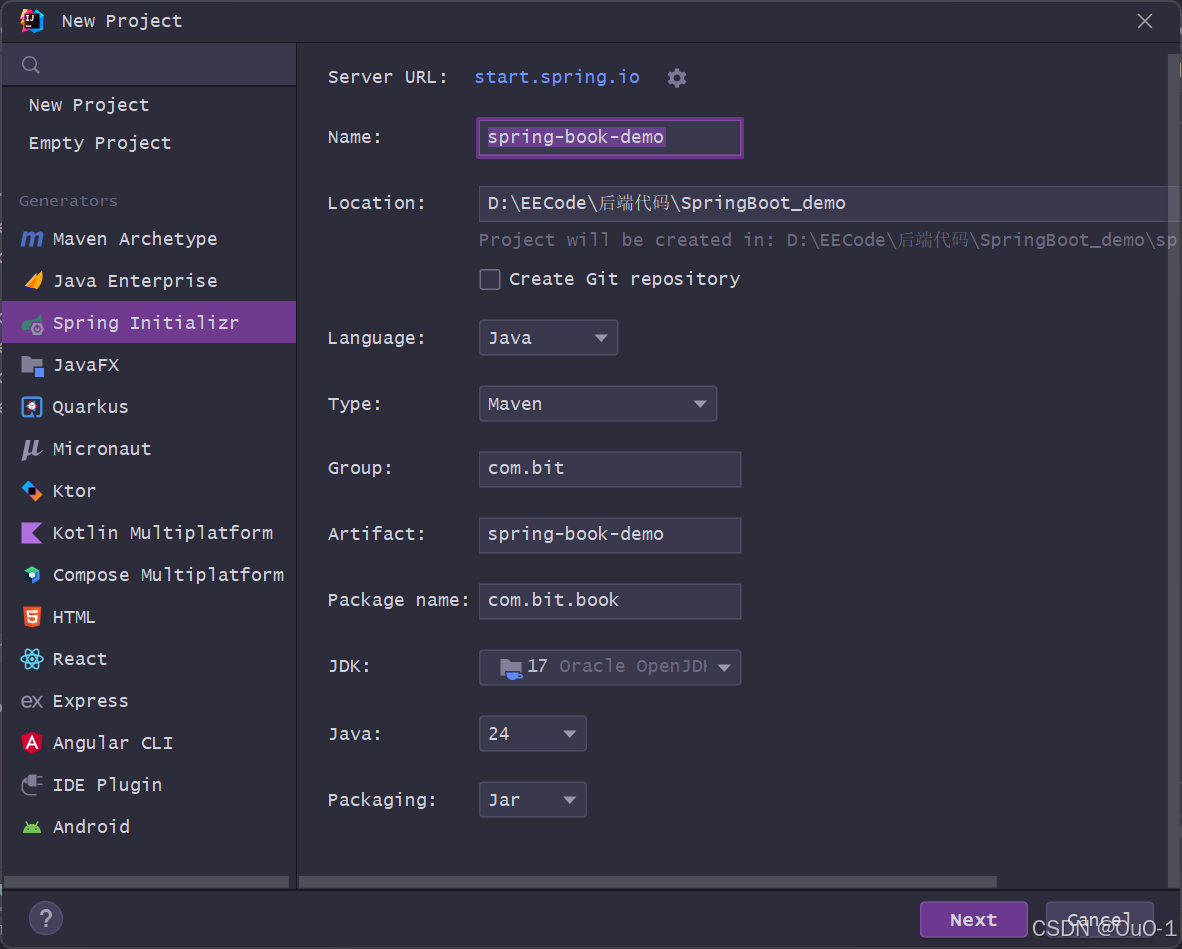This screenshot has width=1182, height=949.
Task: Select the Micronaut generator entry
Action: pos(149,449)
